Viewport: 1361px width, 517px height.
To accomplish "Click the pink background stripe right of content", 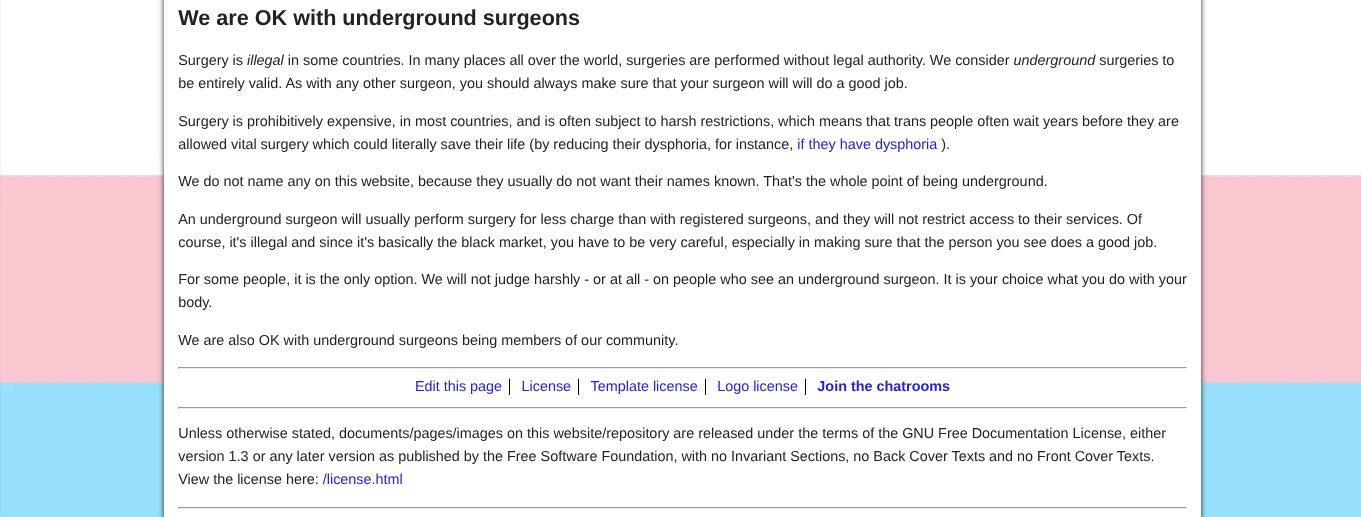I will point(1280,278).
